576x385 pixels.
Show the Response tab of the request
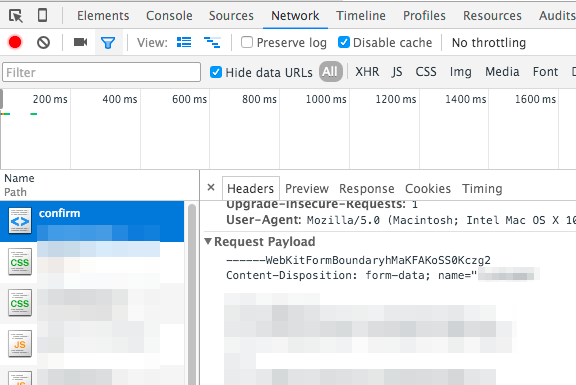367,188
